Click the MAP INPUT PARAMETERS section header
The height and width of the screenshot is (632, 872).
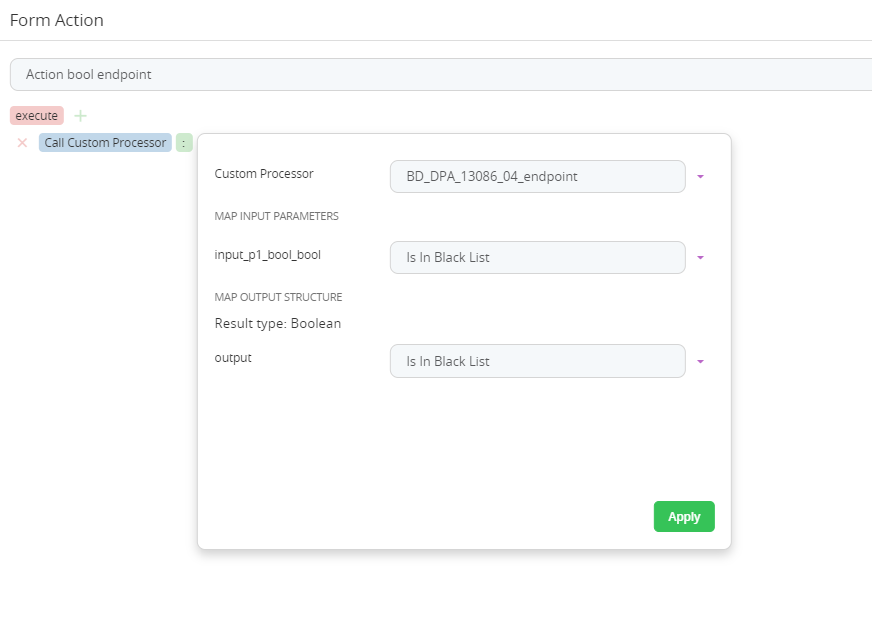click(276, 216)
